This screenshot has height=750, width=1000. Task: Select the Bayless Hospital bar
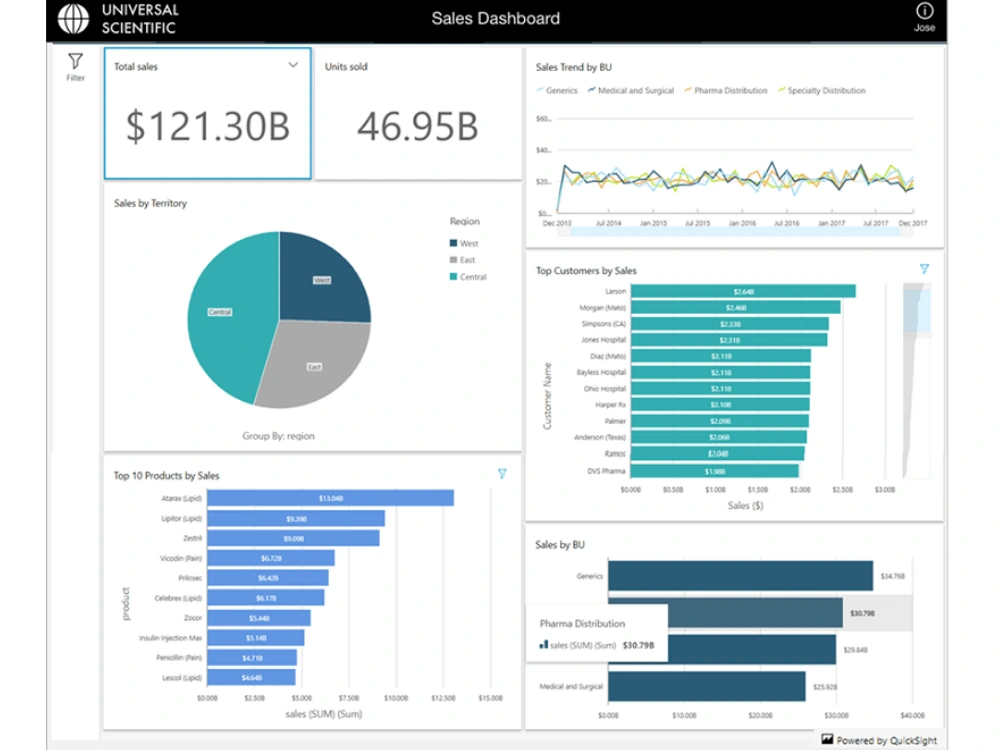pyautogui.click(x=721, y=372)
